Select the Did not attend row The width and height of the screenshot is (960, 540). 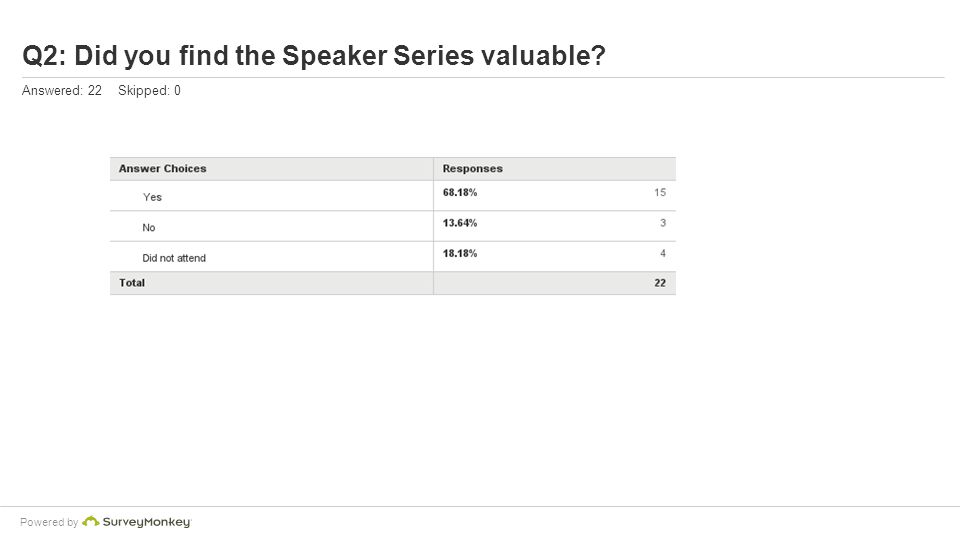click(393, 257)
